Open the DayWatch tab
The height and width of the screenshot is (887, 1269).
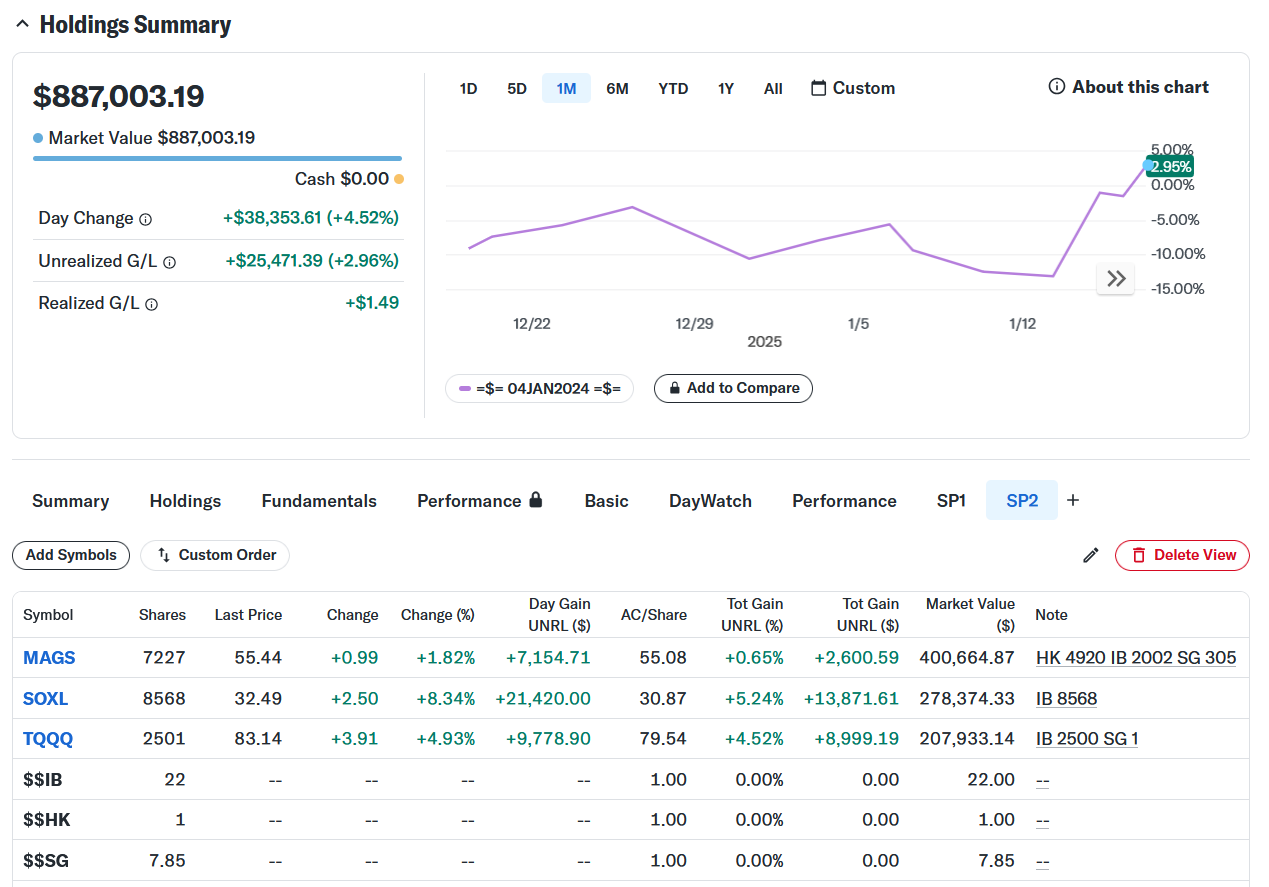[710, 501]
